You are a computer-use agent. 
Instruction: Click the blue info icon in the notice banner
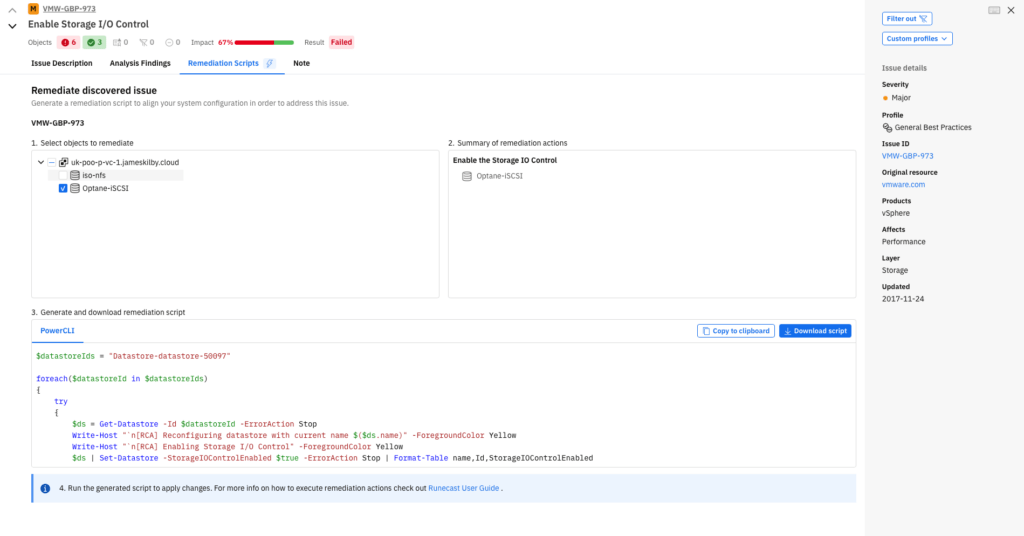point(45,488)
